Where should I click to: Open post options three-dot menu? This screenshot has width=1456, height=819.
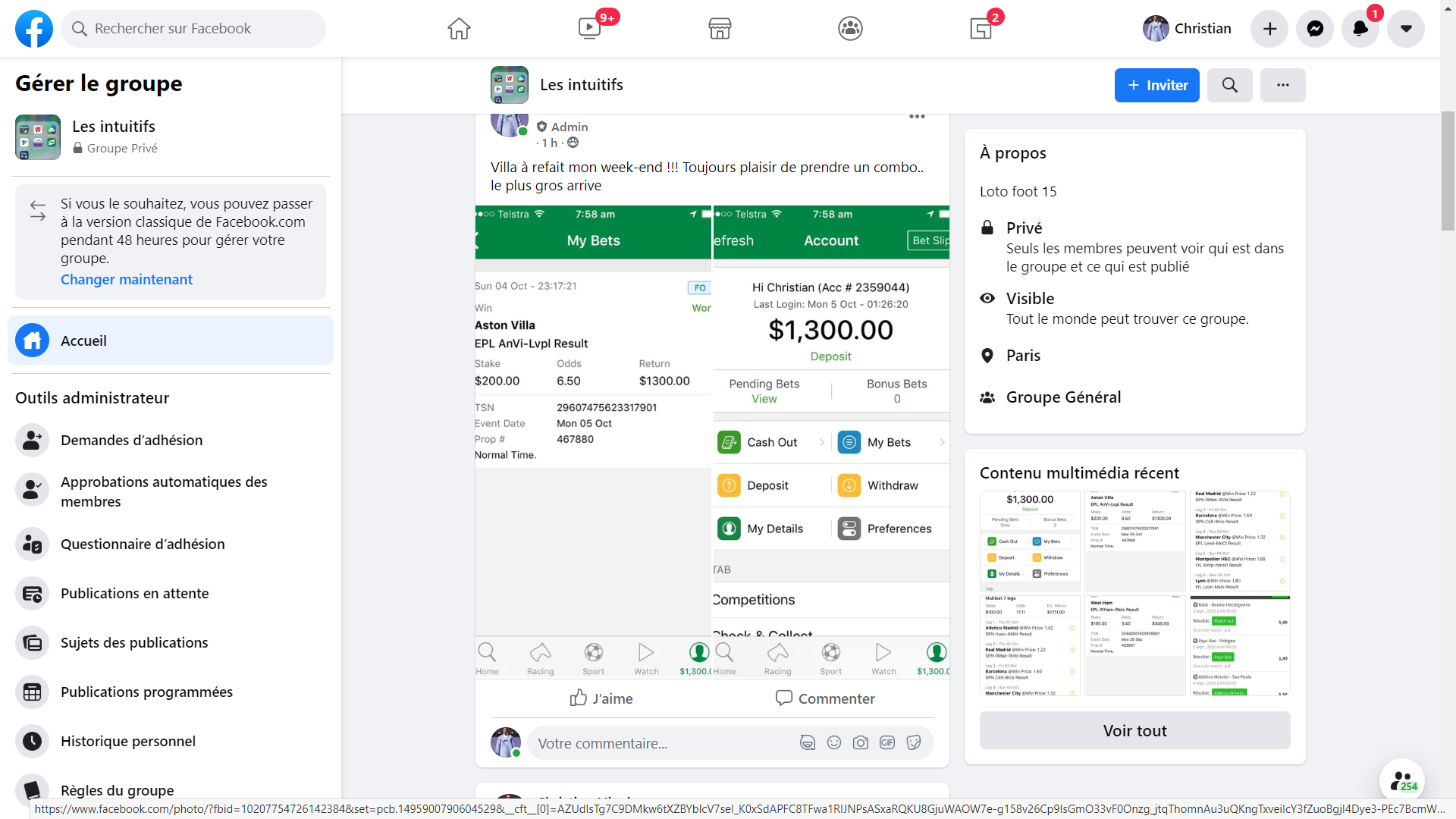(917, 117)
